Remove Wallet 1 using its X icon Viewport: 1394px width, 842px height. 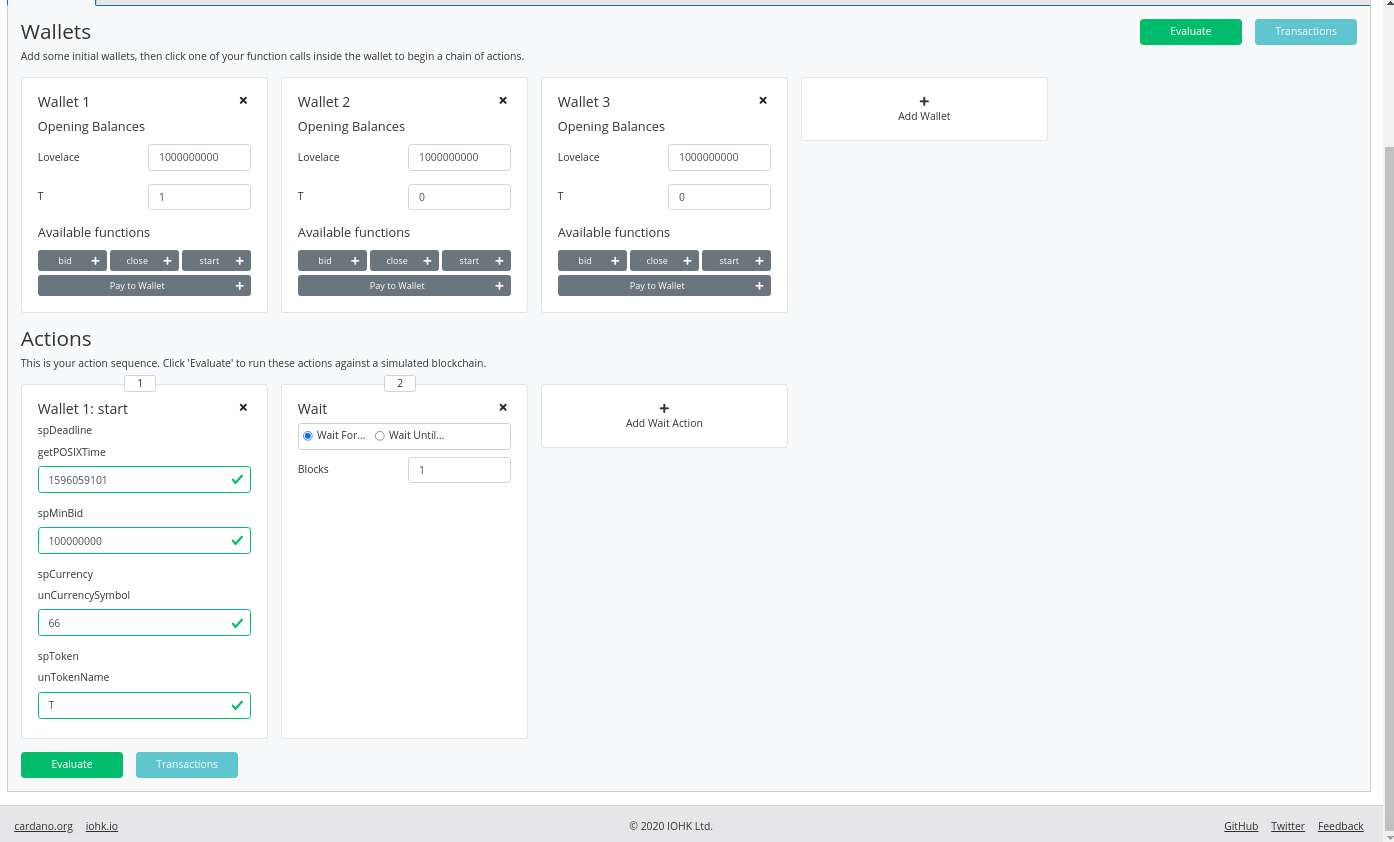tap(243, 101)
